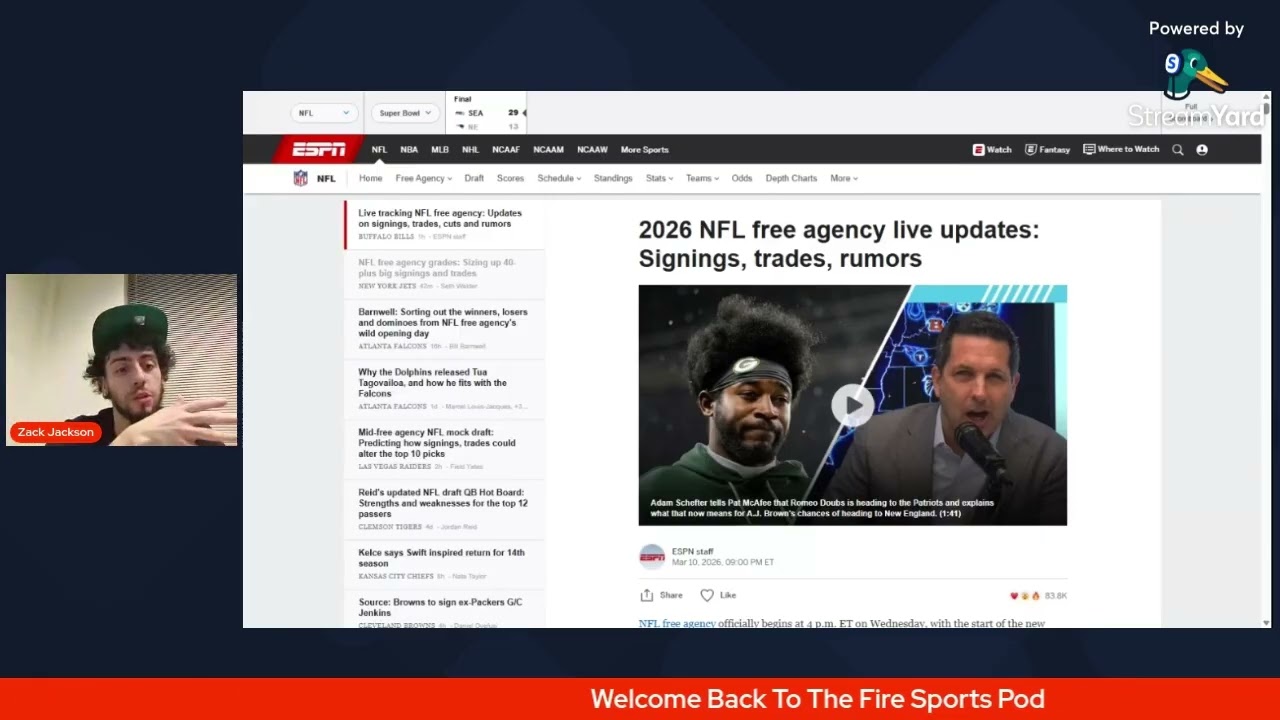Viewport: 1280px width, 720px height.
Task: Click the NFL label beside shield logo
Action: pos(326,179)
